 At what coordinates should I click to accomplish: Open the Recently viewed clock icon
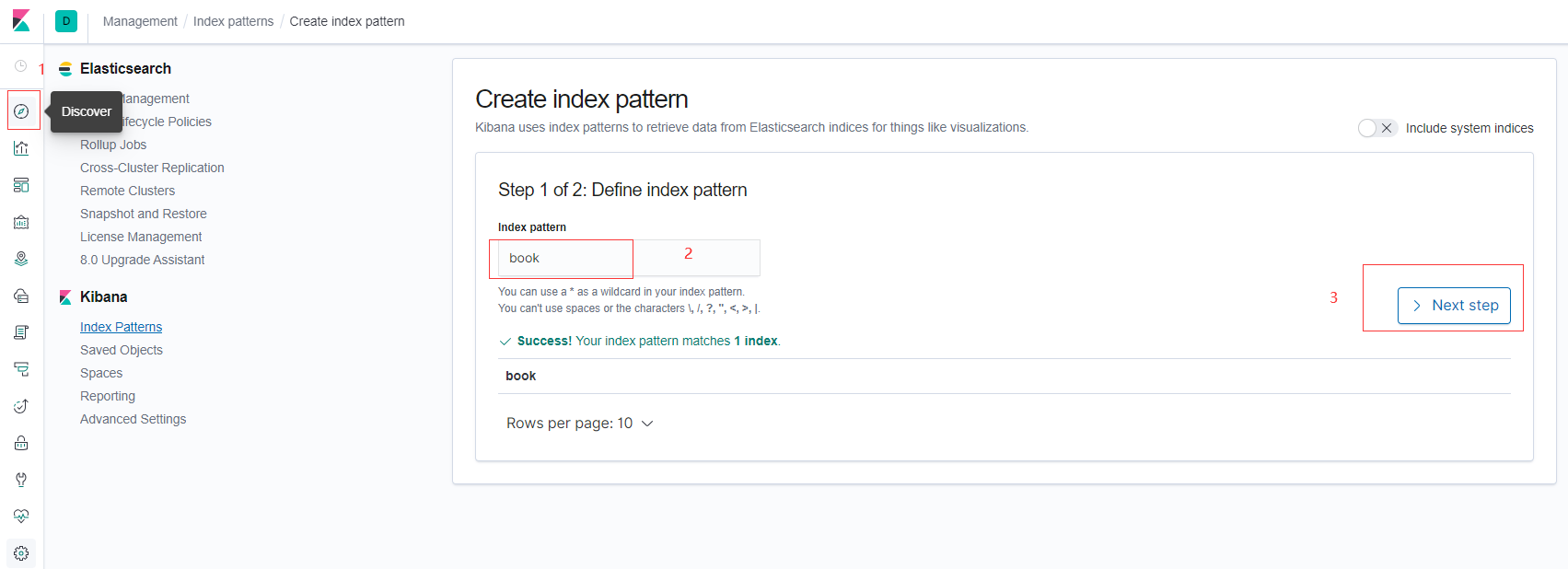tap(21, 66)
